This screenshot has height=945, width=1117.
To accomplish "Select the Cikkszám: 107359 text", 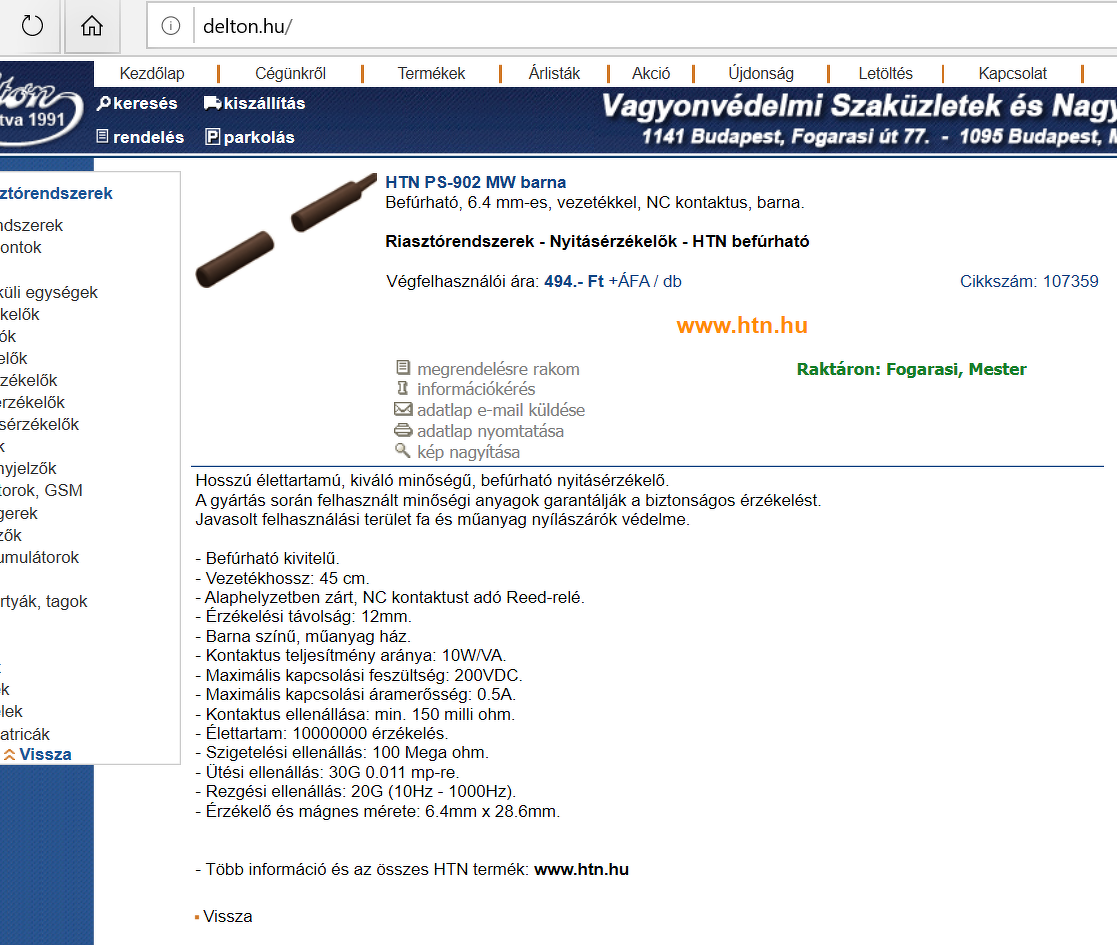I will 1029,281.
